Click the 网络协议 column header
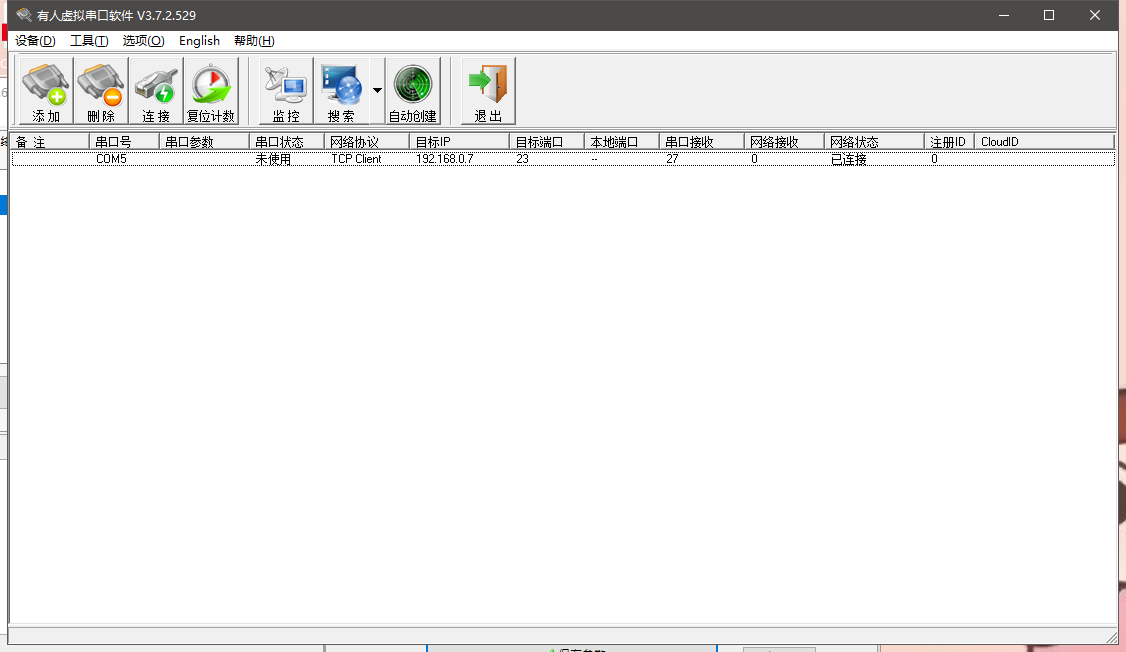 tap(367, 142)
